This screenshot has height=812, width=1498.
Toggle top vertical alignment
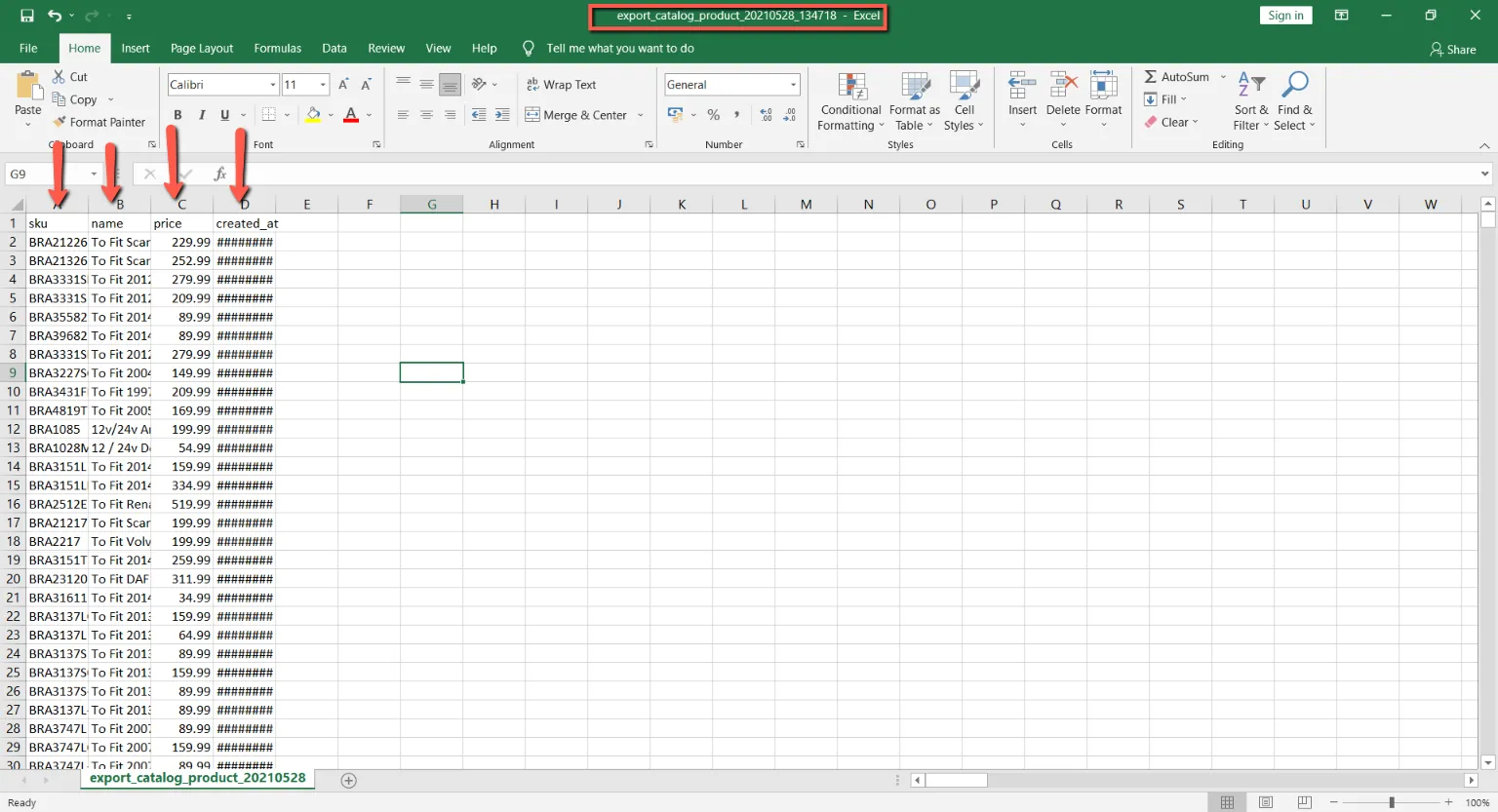pyautogui.click(x=403, y=84)
